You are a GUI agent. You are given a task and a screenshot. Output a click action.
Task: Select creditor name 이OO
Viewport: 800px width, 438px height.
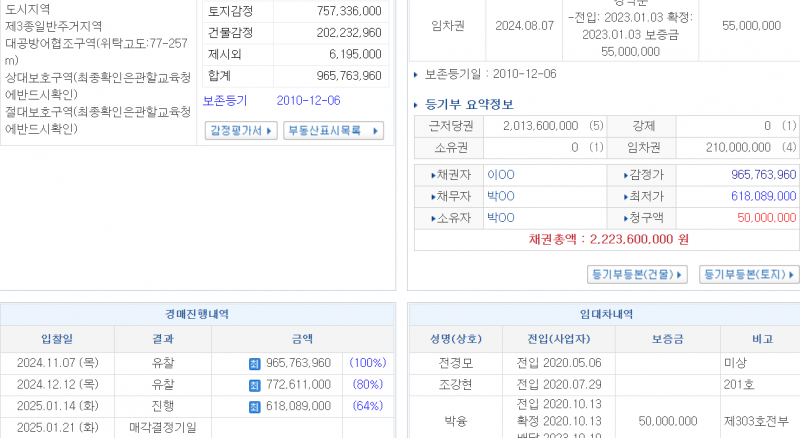[x=500, y=174]
